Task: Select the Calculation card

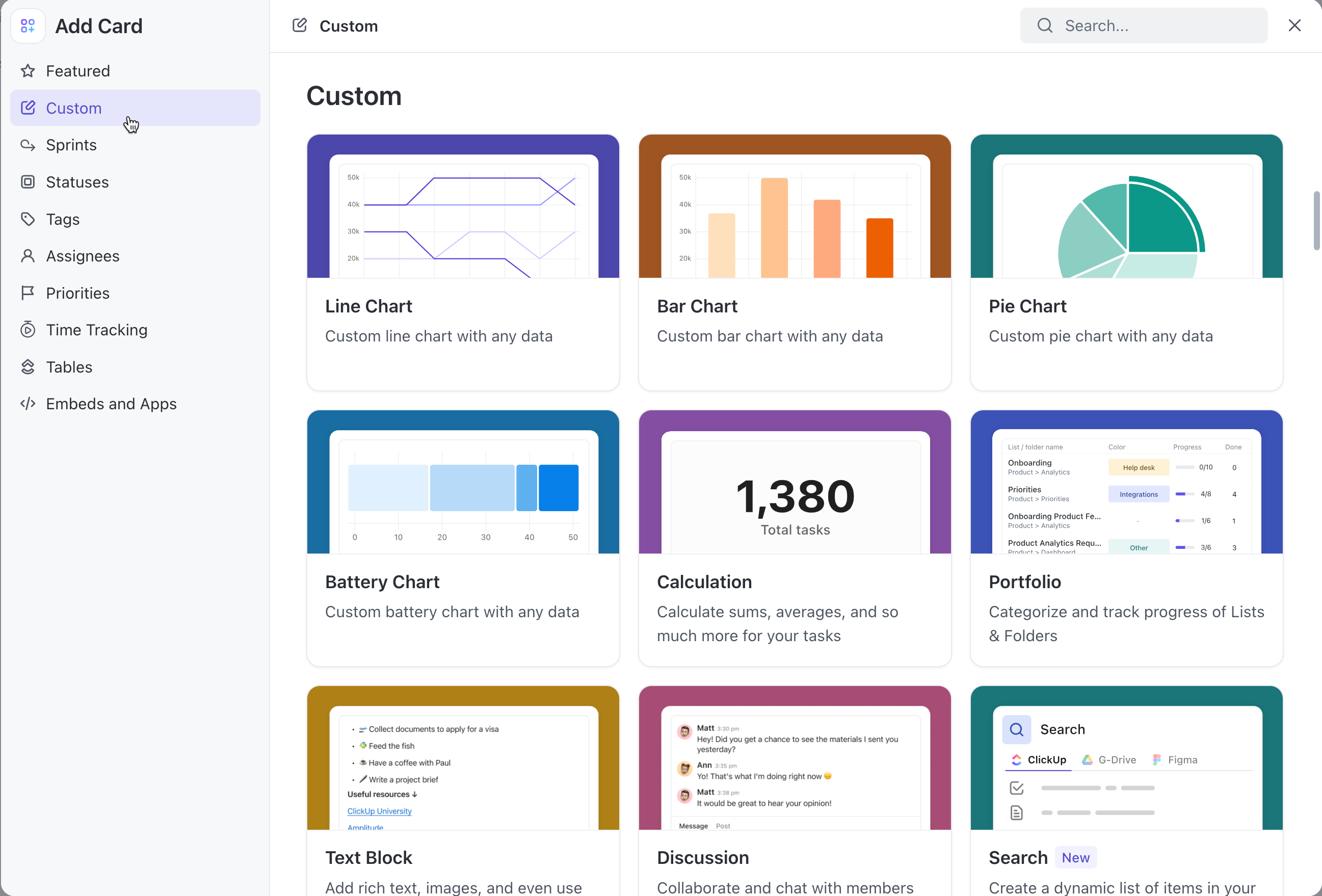Action: [x=794, y=538]
